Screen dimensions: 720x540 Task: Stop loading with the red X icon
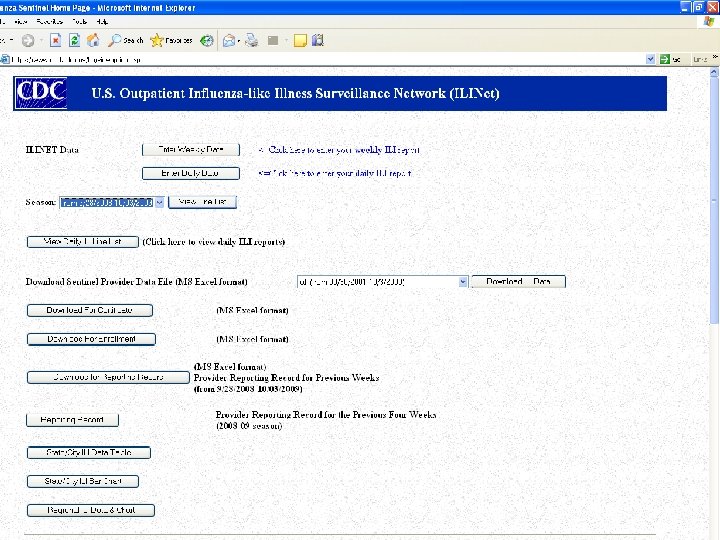coord(56,40)
